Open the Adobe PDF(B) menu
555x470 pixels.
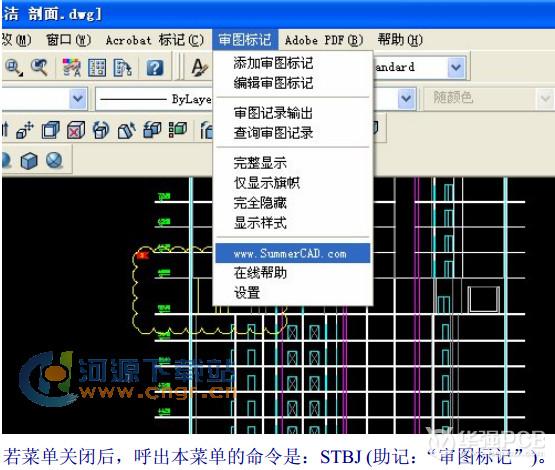coord(324,40)
